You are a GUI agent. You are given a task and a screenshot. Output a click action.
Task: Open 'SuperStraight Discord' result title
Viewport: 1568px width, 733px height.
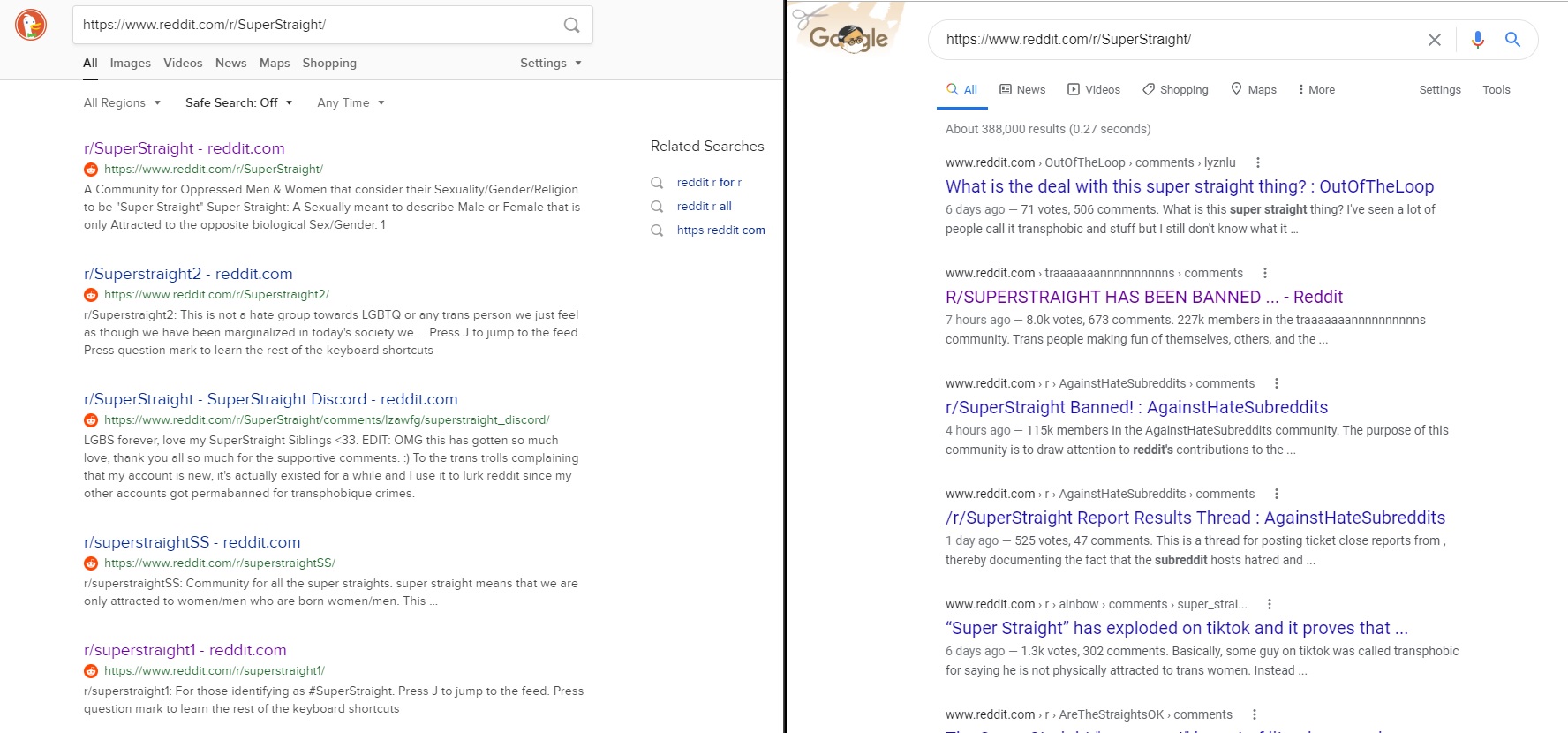[x=271, y=399]
